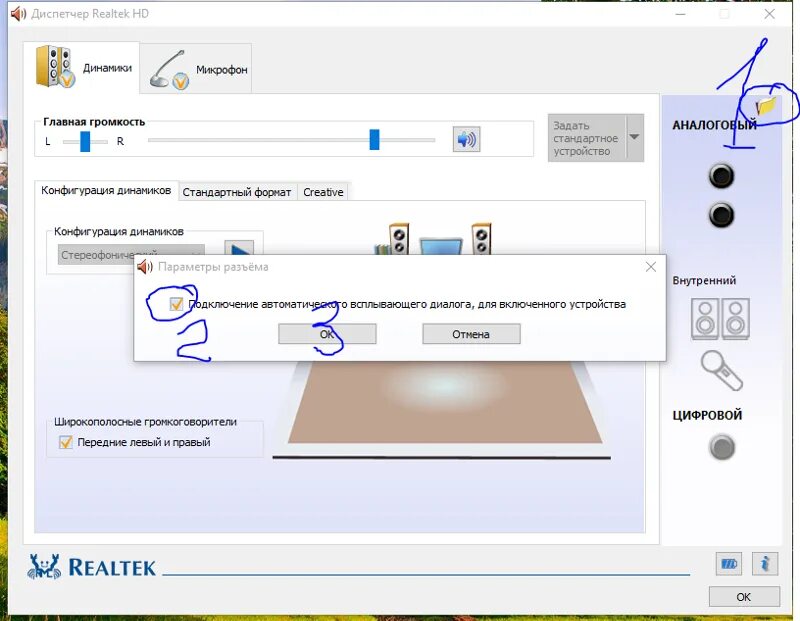Click the Широкополосные громкоговорители label

click(145, 422)
